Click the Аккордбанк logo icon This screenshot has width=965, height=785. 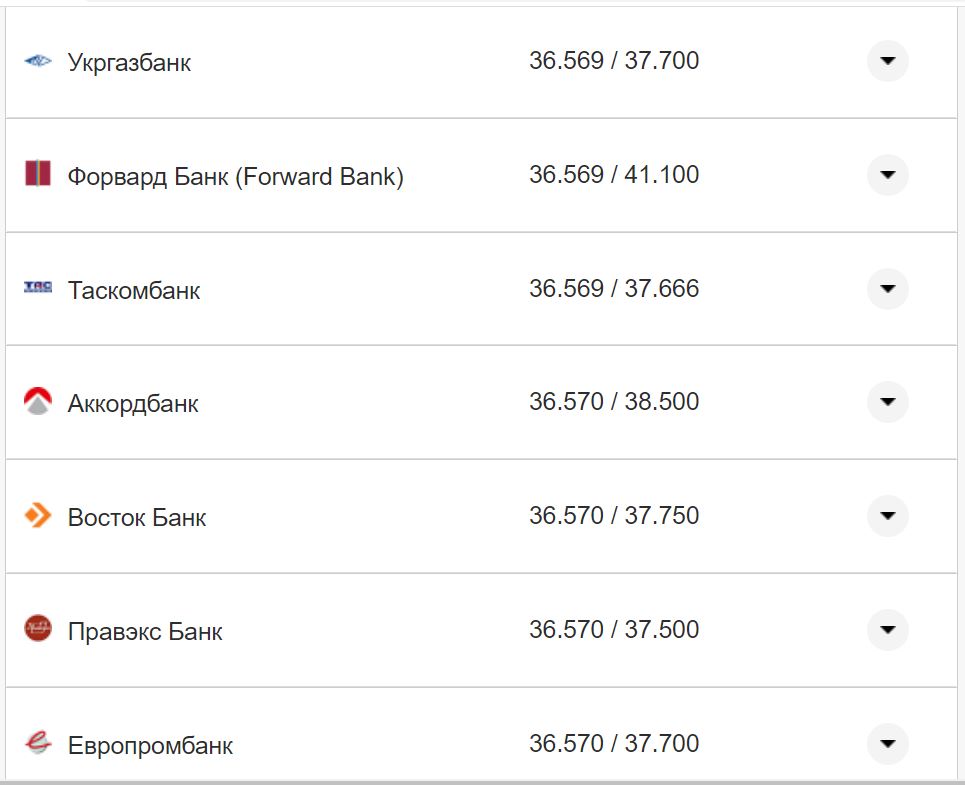point(38,402)
